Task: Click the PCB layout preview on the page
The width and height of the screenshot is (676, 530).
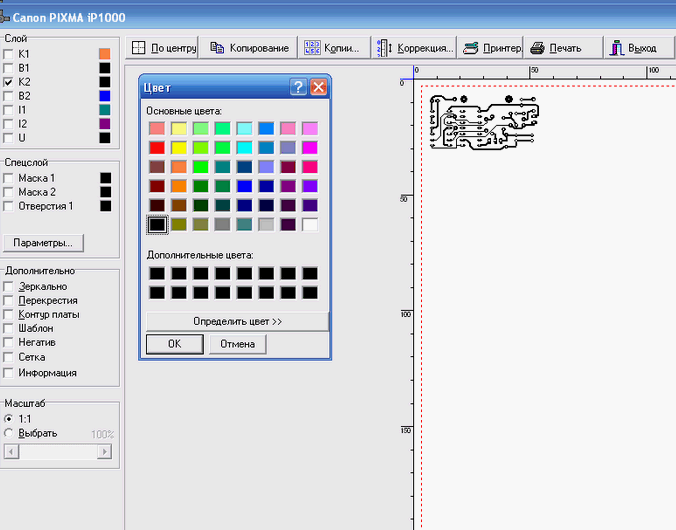Action: click(x=484, y=122)
